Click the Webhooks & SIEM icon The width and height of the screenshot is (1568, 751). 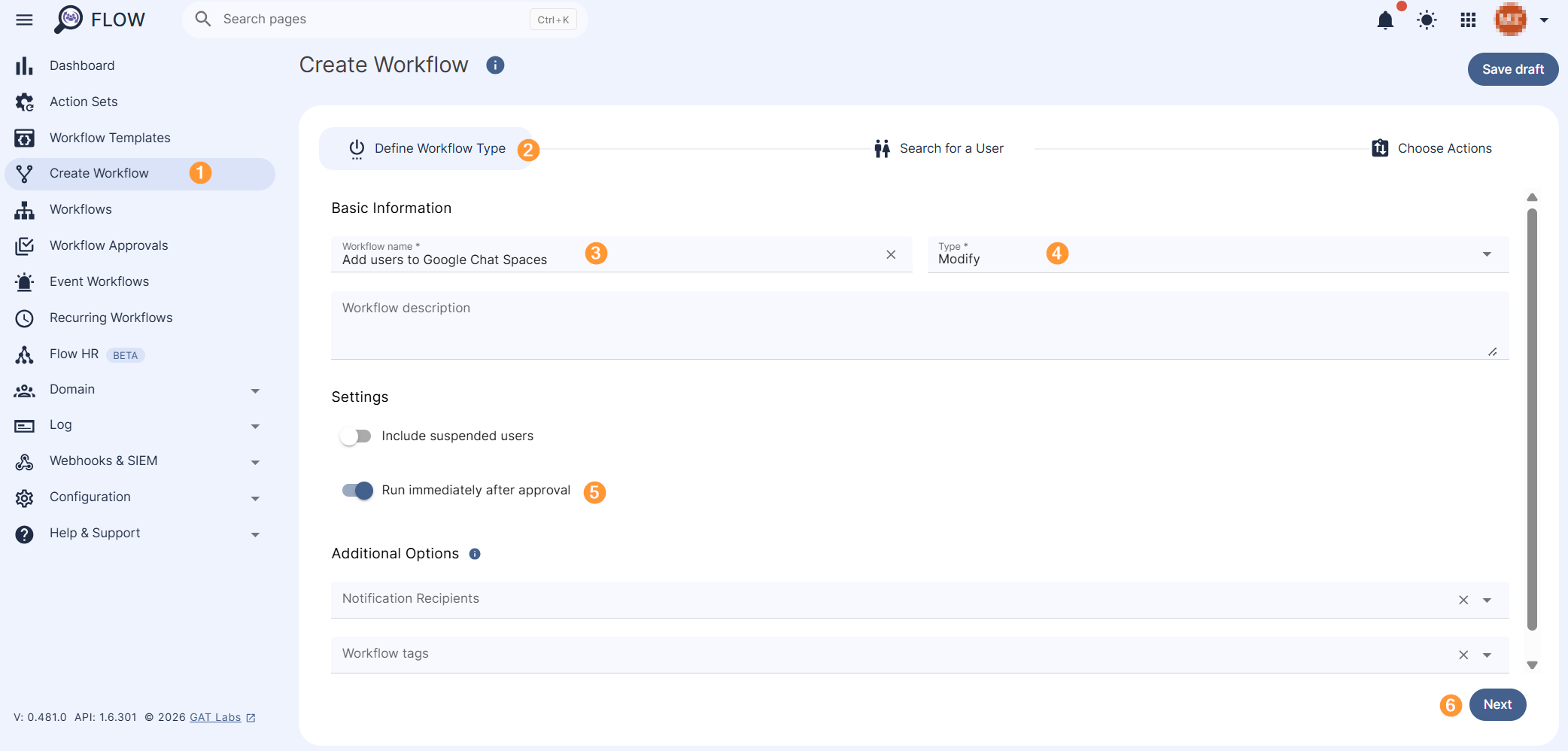(x=24, y=462)
